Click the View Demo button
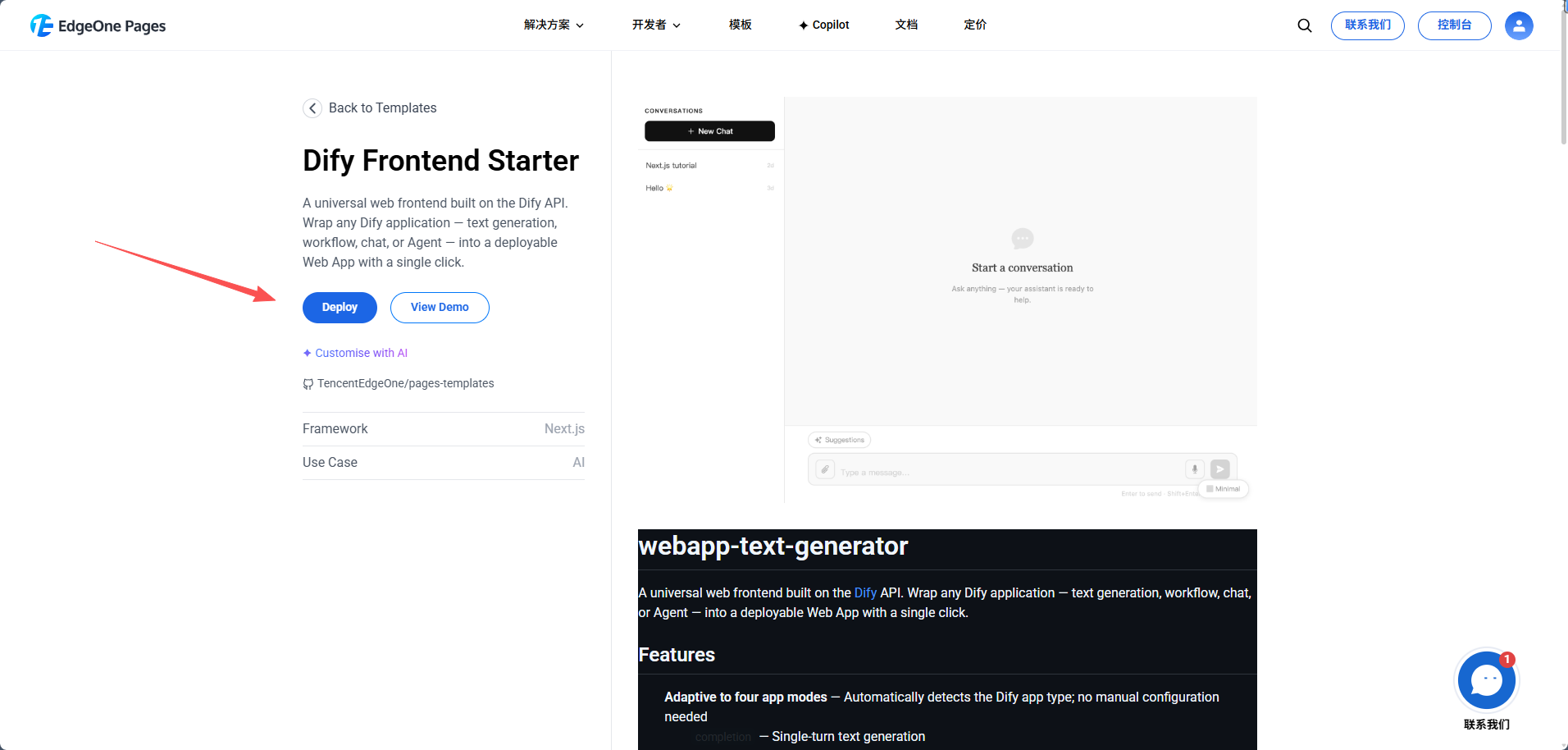The height and width of the screenshot is (750, 1568). pyautogui.click(x=440, y=308)
